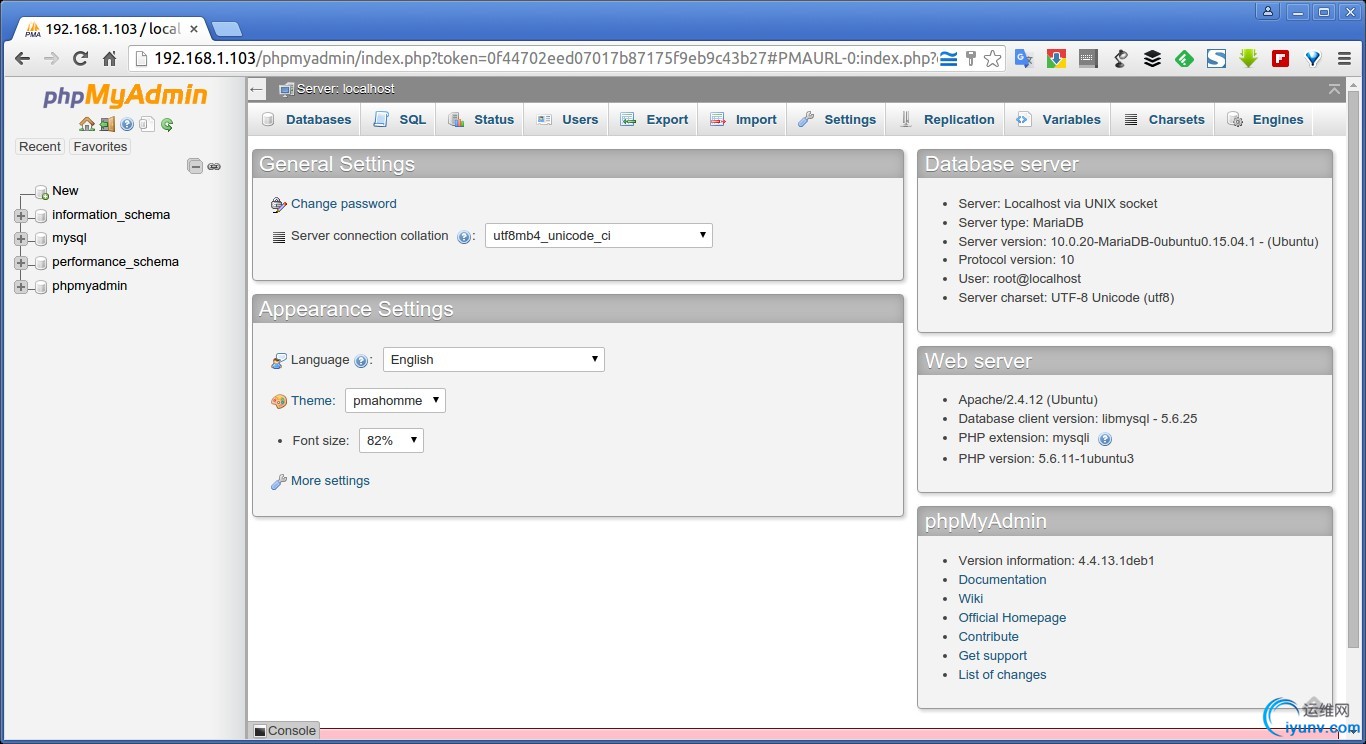The width and height of the screenshot is (1366, 744).
Task: Click the Recent button
Action: pos(40,147)
